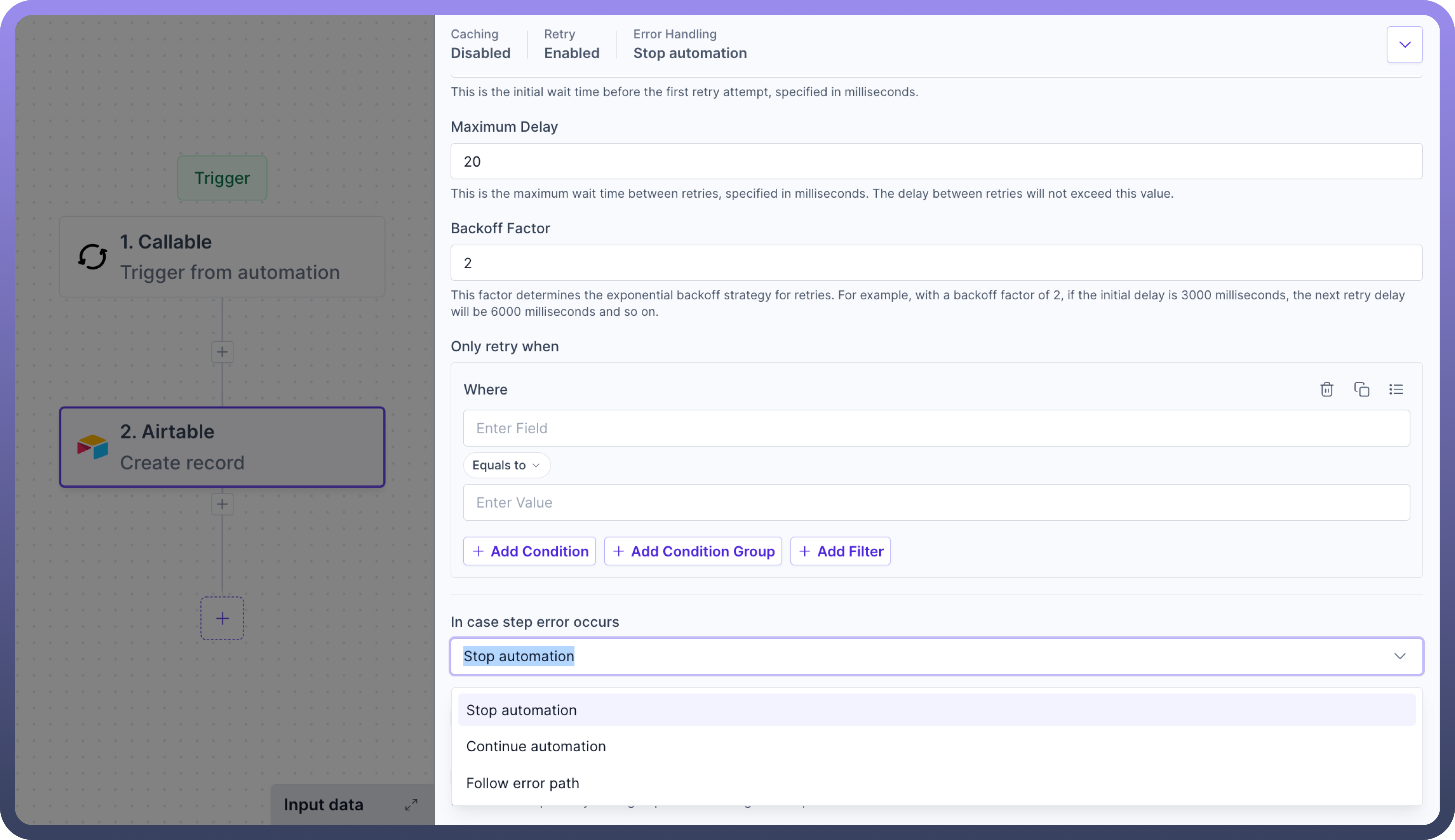Click the trash icon in Where condition

click(1326, 390)
